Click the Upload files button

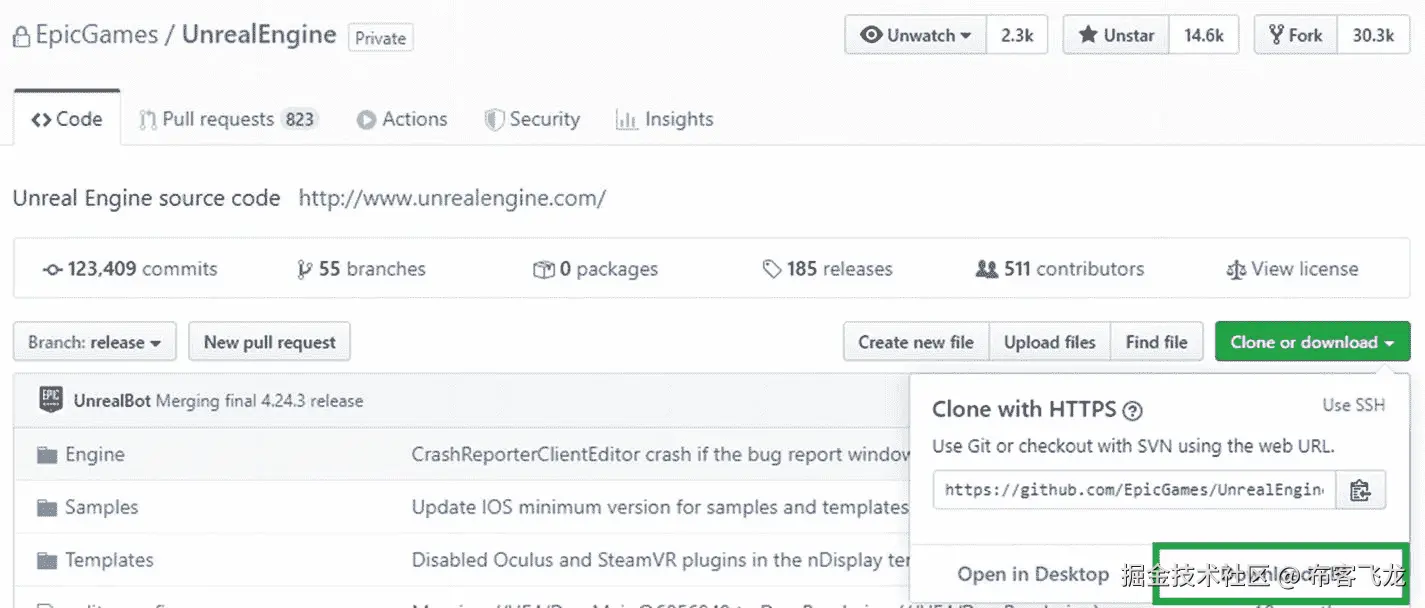[x=1050, y=342]
